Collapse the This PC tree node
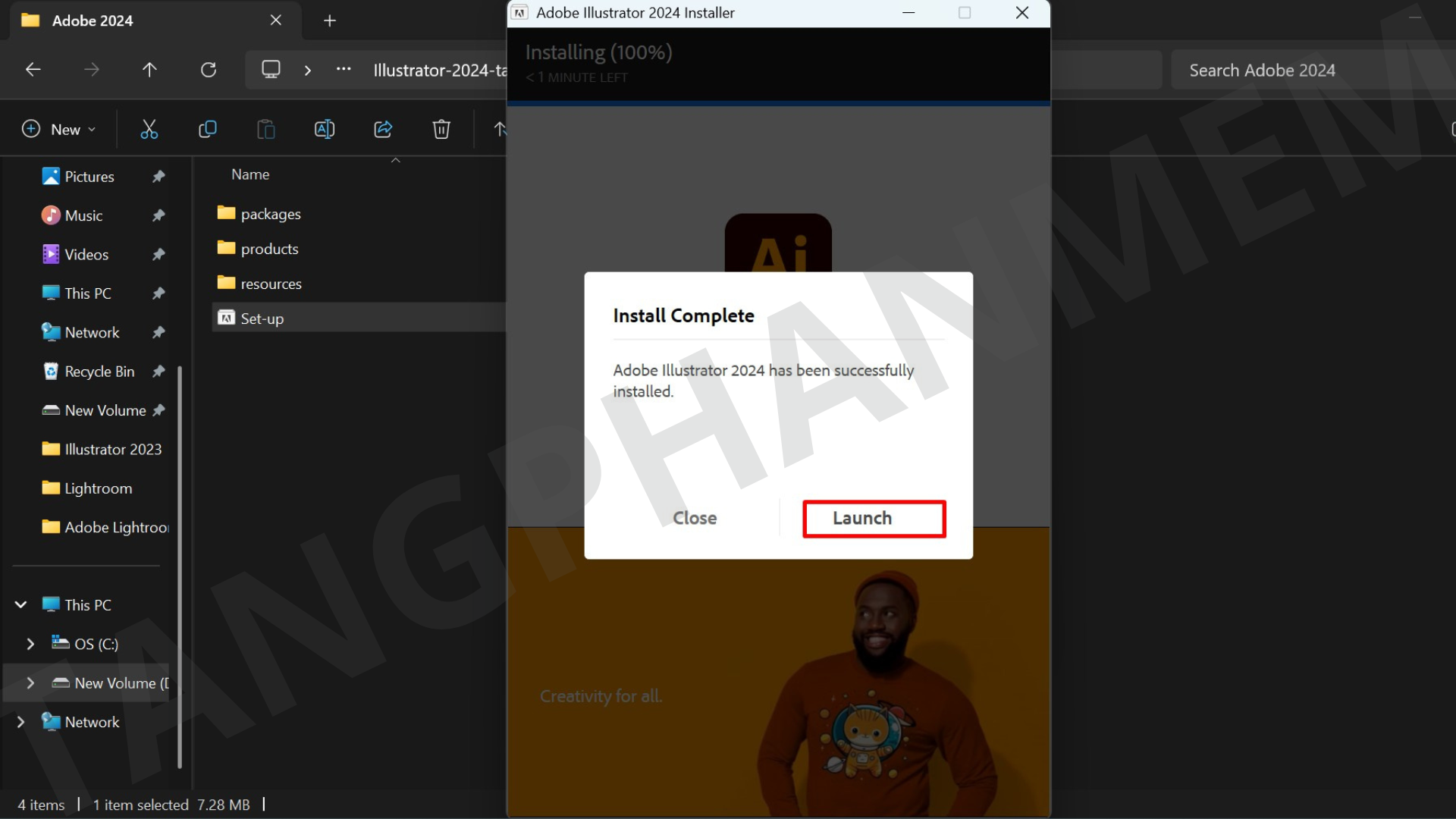Image resolution: width=1456 pixels, height=819 pixels. [21, 605]
